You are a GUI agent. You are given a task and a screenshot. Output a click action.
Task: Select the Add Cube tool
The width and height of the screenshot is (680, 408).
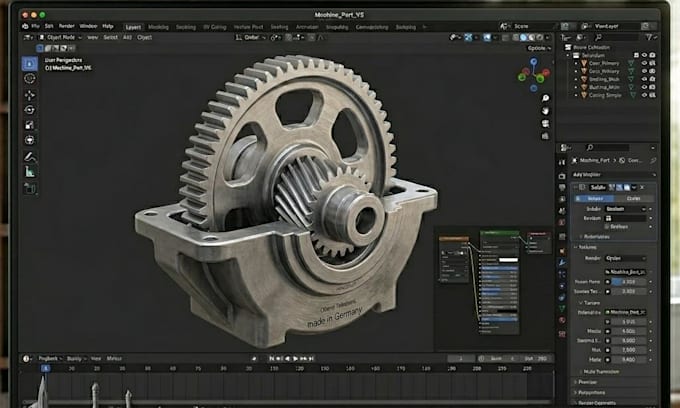pyautogui.click(x=29, y=188)
